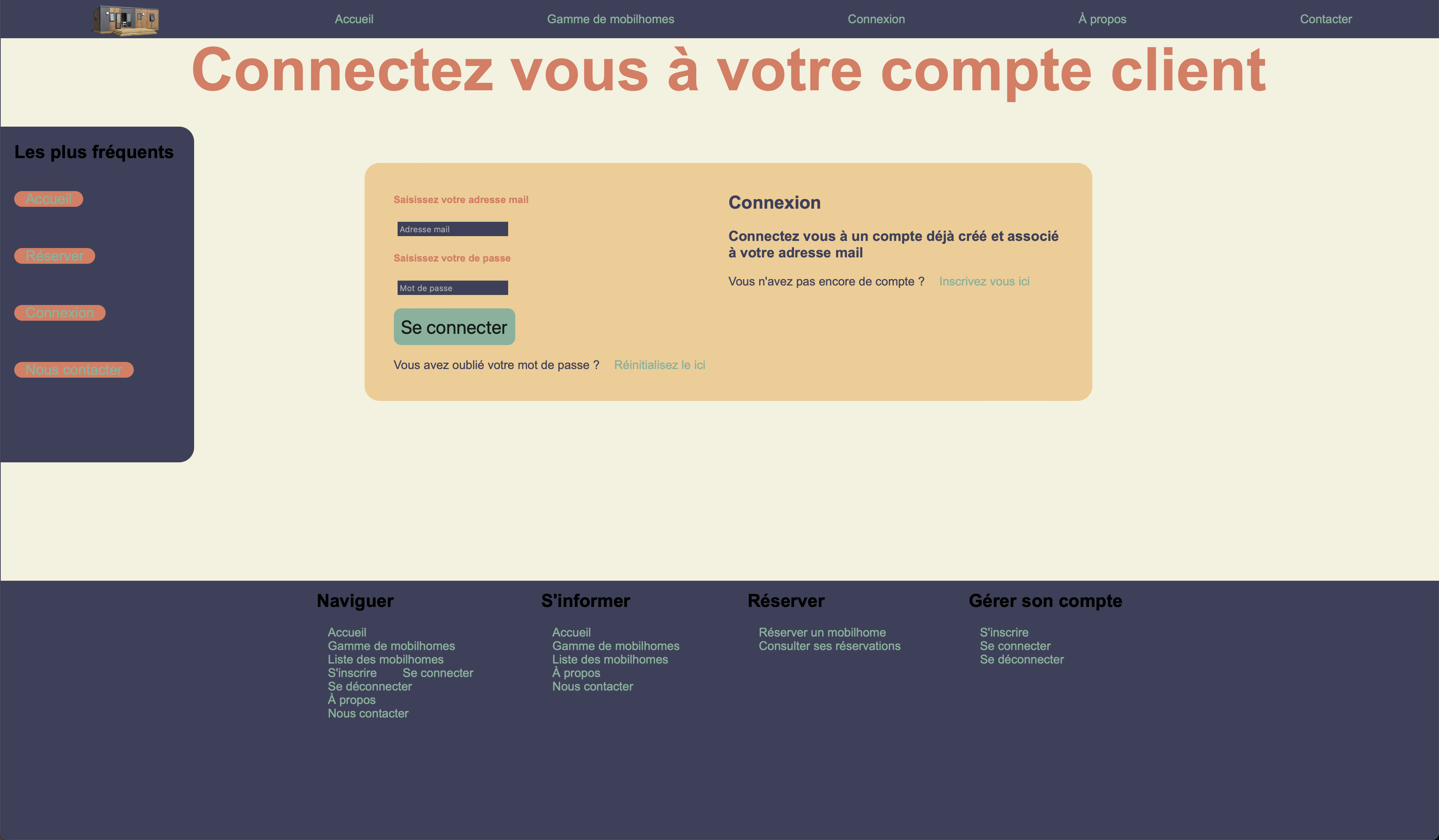Image resolution: width=1439 pixels, height=840 pixels.
Task: Click the Accueil shortcut button
Action: [49, 198]
